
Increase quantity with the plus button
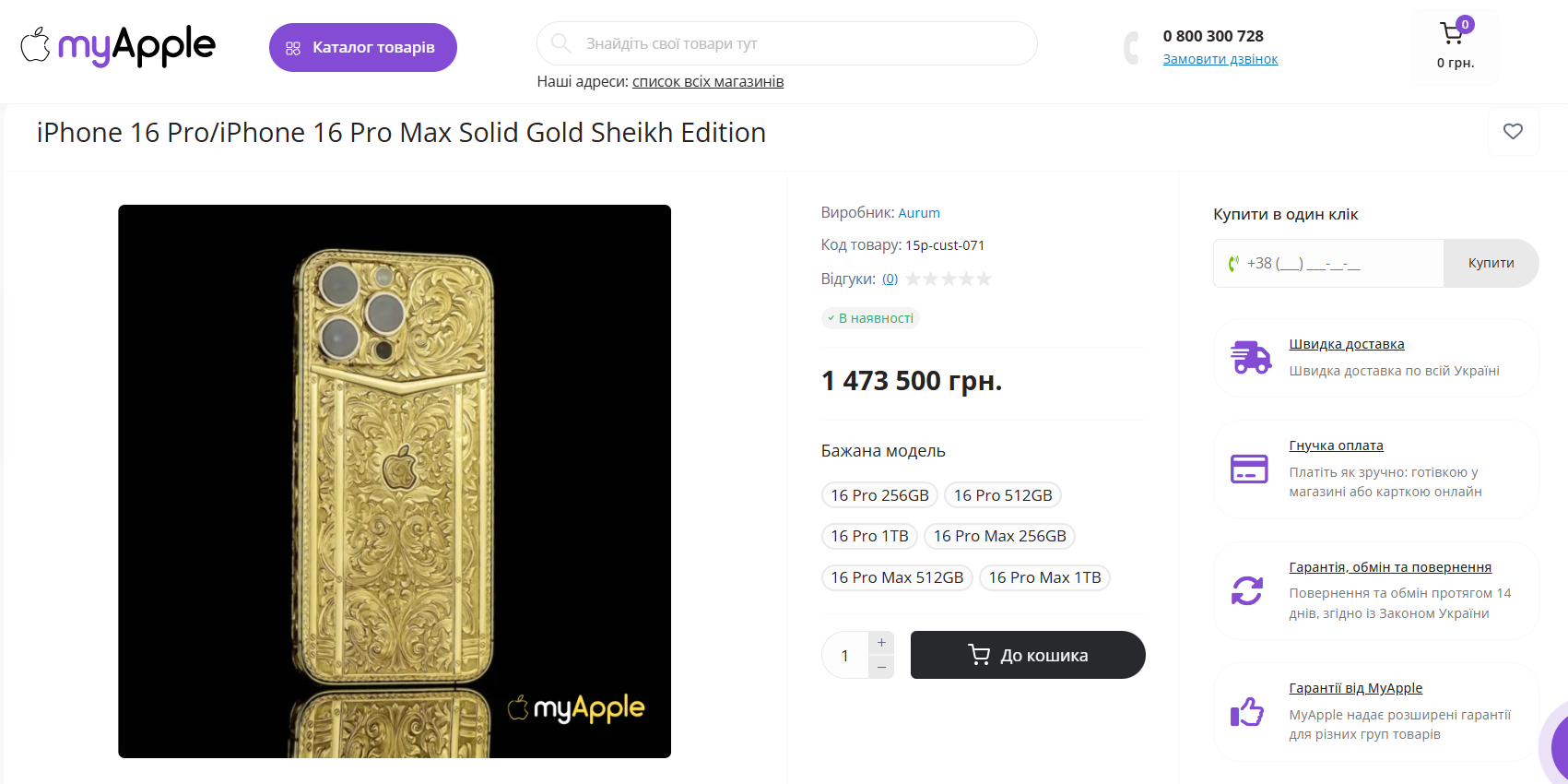pos(881,643)
